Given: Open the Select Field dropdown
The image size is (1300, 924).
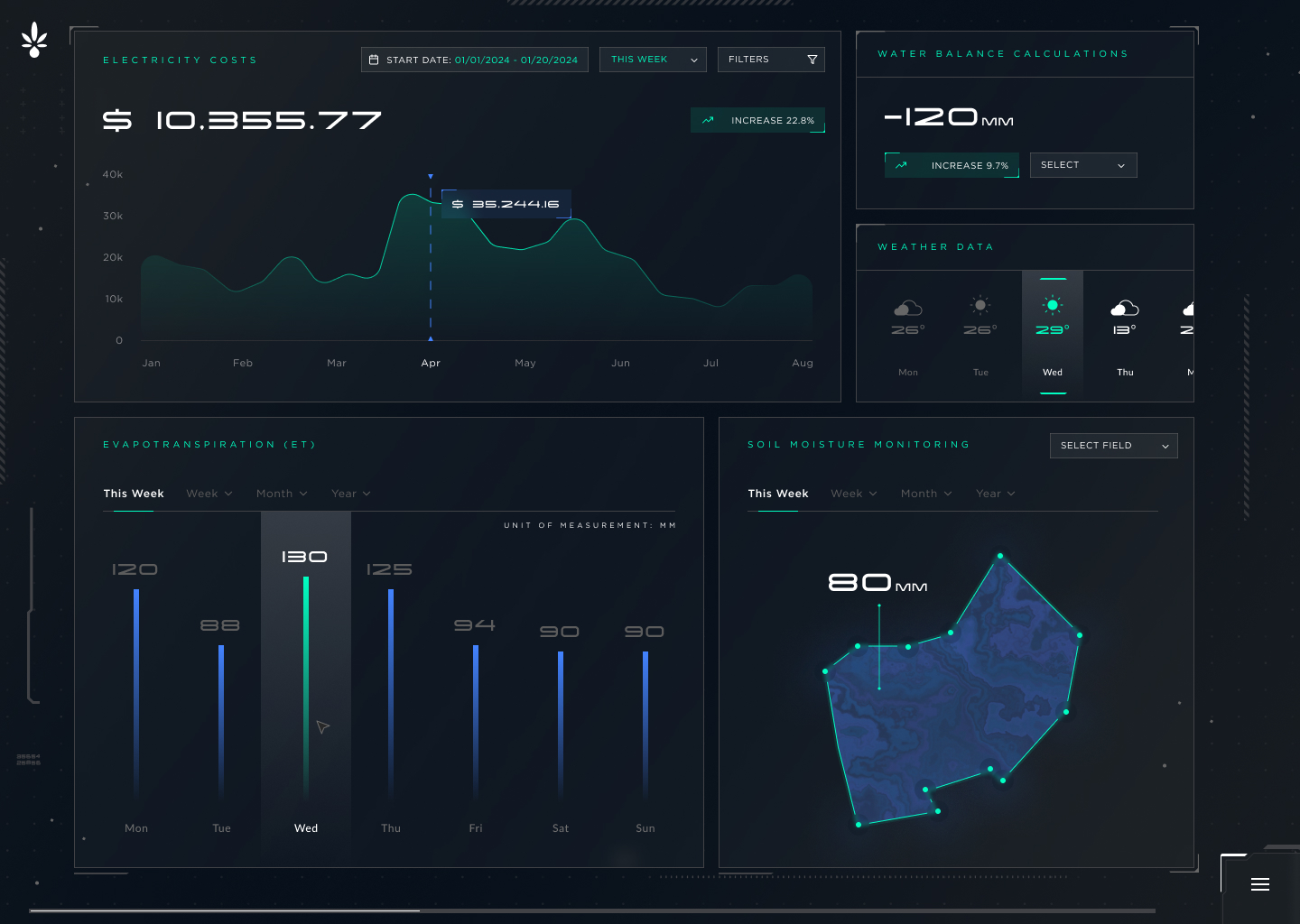Looking at the screenshot, I should [1114, 446].
